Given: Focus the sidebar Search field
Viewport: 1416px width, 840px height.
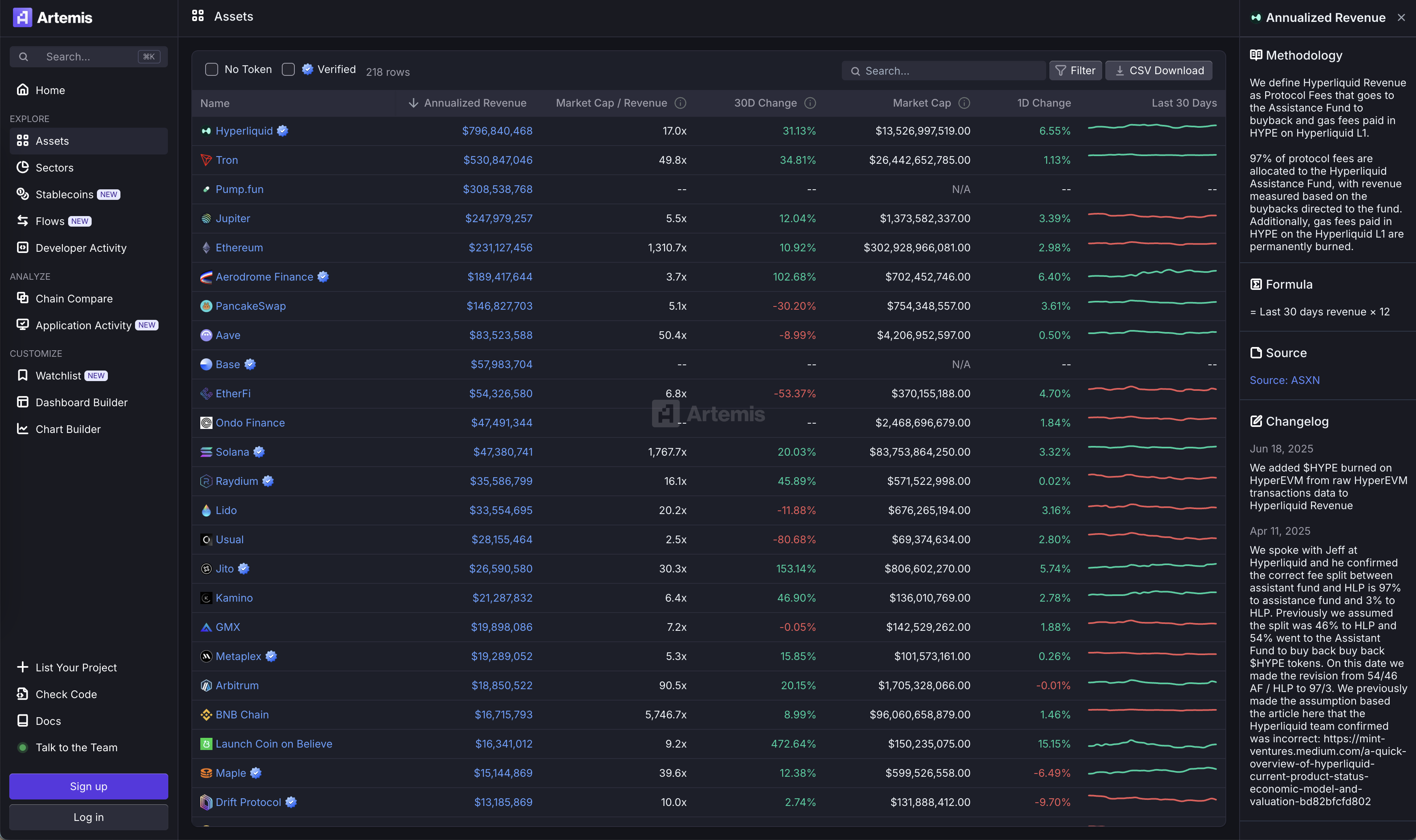Looking at the screenshot, I should tap(89, 57).
